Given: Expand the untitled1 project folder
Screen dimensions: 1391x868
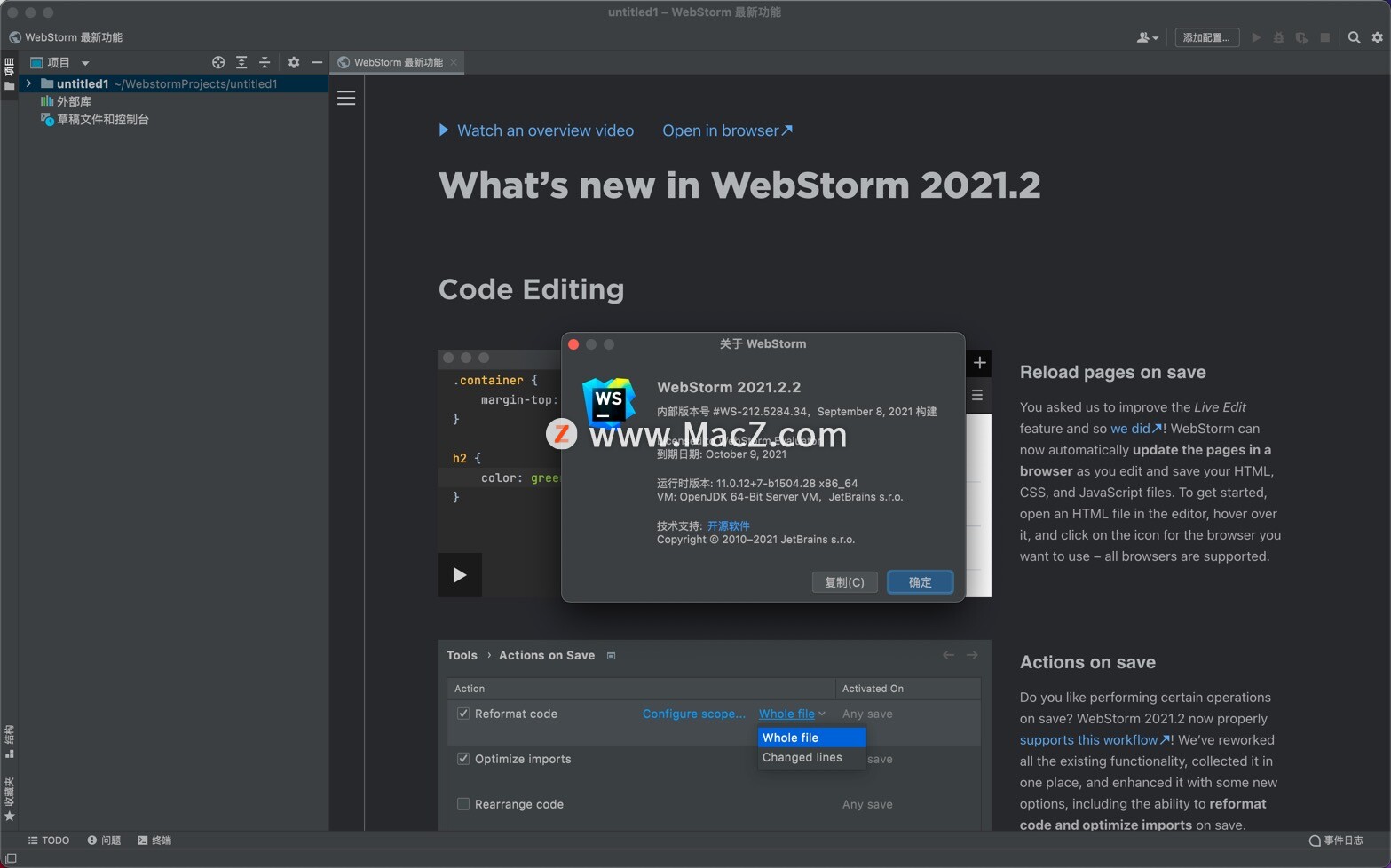Looking at the screenshot, I should click(x=28, y=83).
